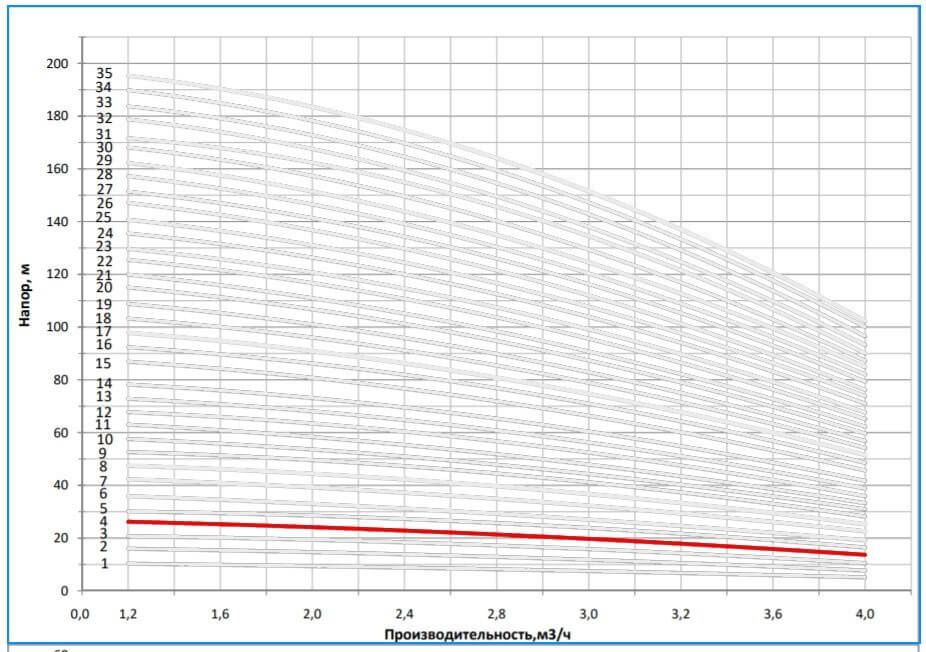Select the 4,0 tick on horizontal axis

point(866,613)
